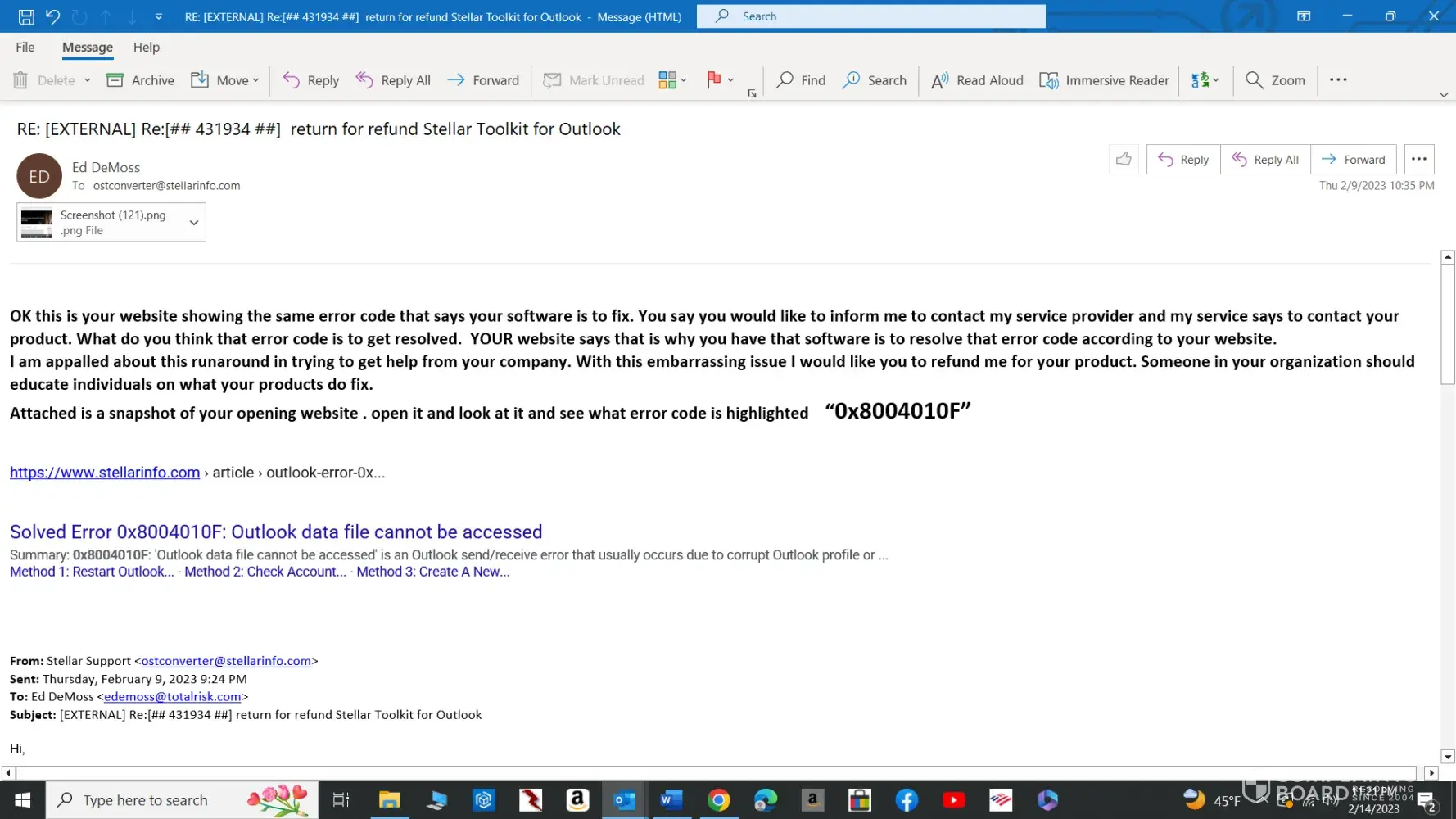Open Google Chrome from the taskbar
The width and height of the screenshot is (1456, 819).
coord(719,800)
